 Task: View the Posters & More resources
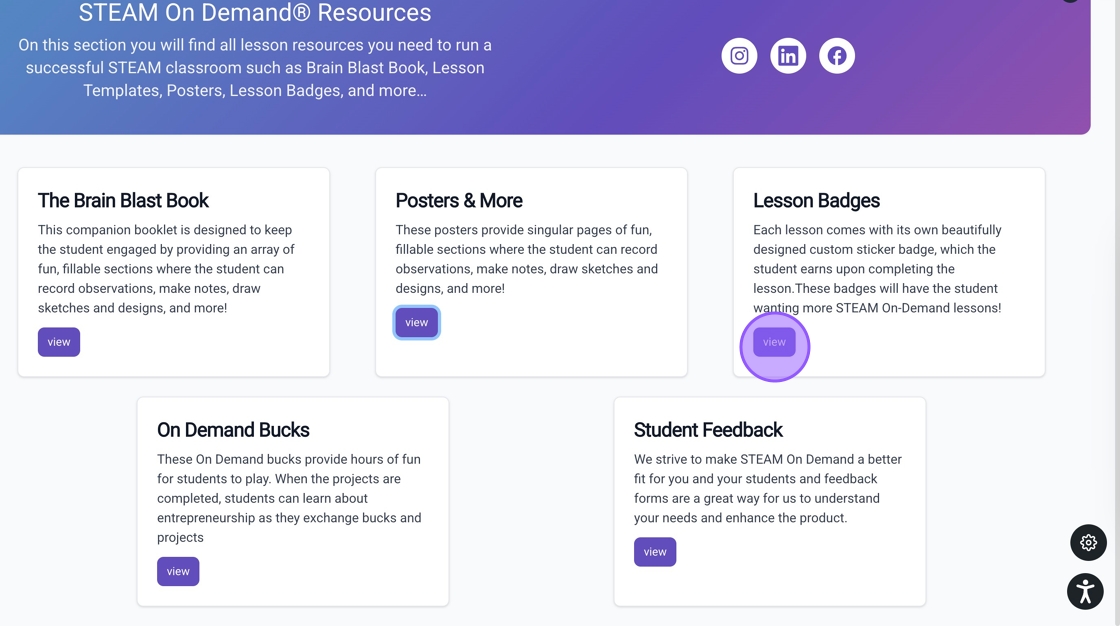click(416, 322)
